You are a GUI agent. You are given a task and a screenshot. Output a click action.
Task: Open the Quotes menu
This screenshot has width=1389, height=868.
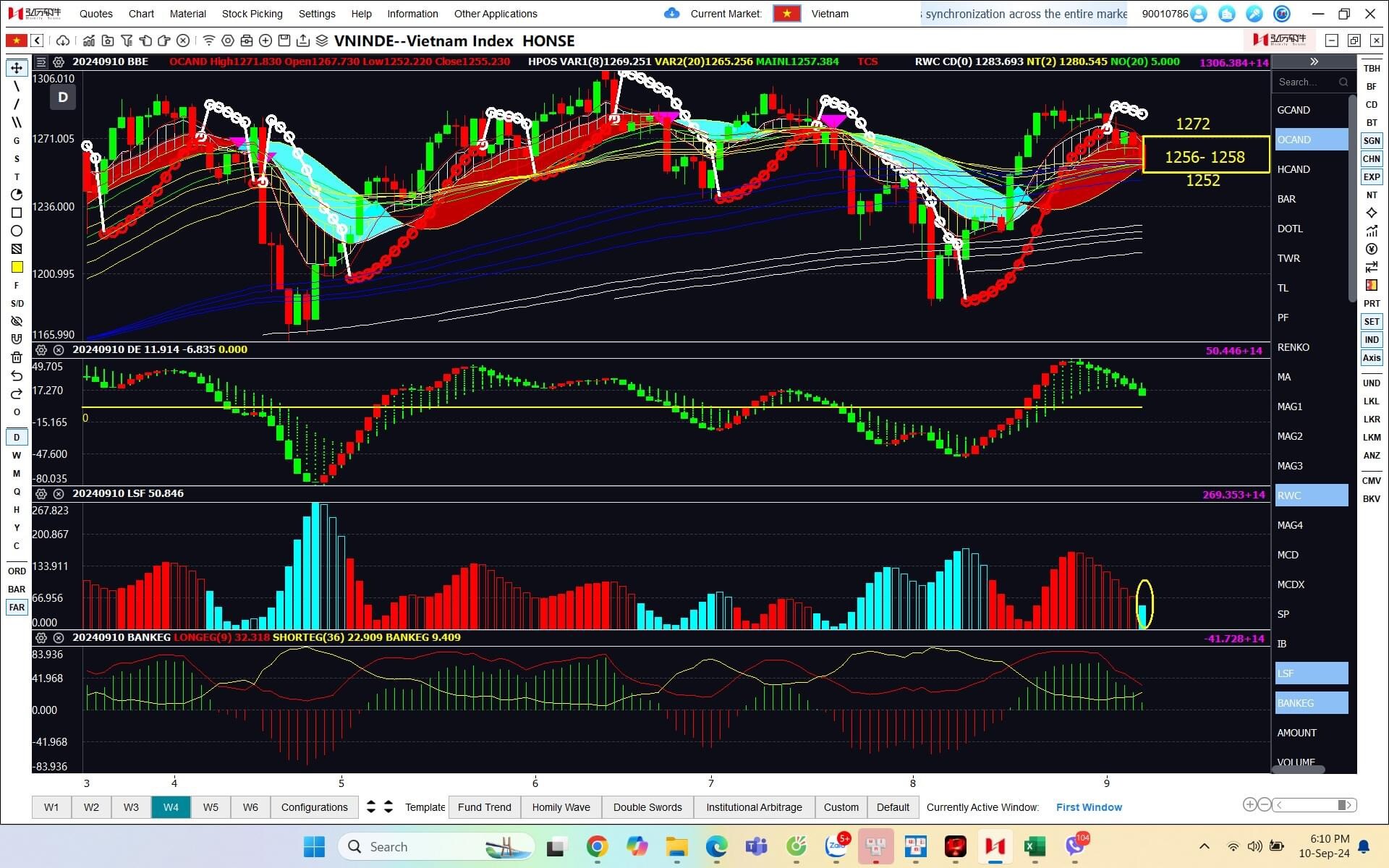tap(96, 14)
